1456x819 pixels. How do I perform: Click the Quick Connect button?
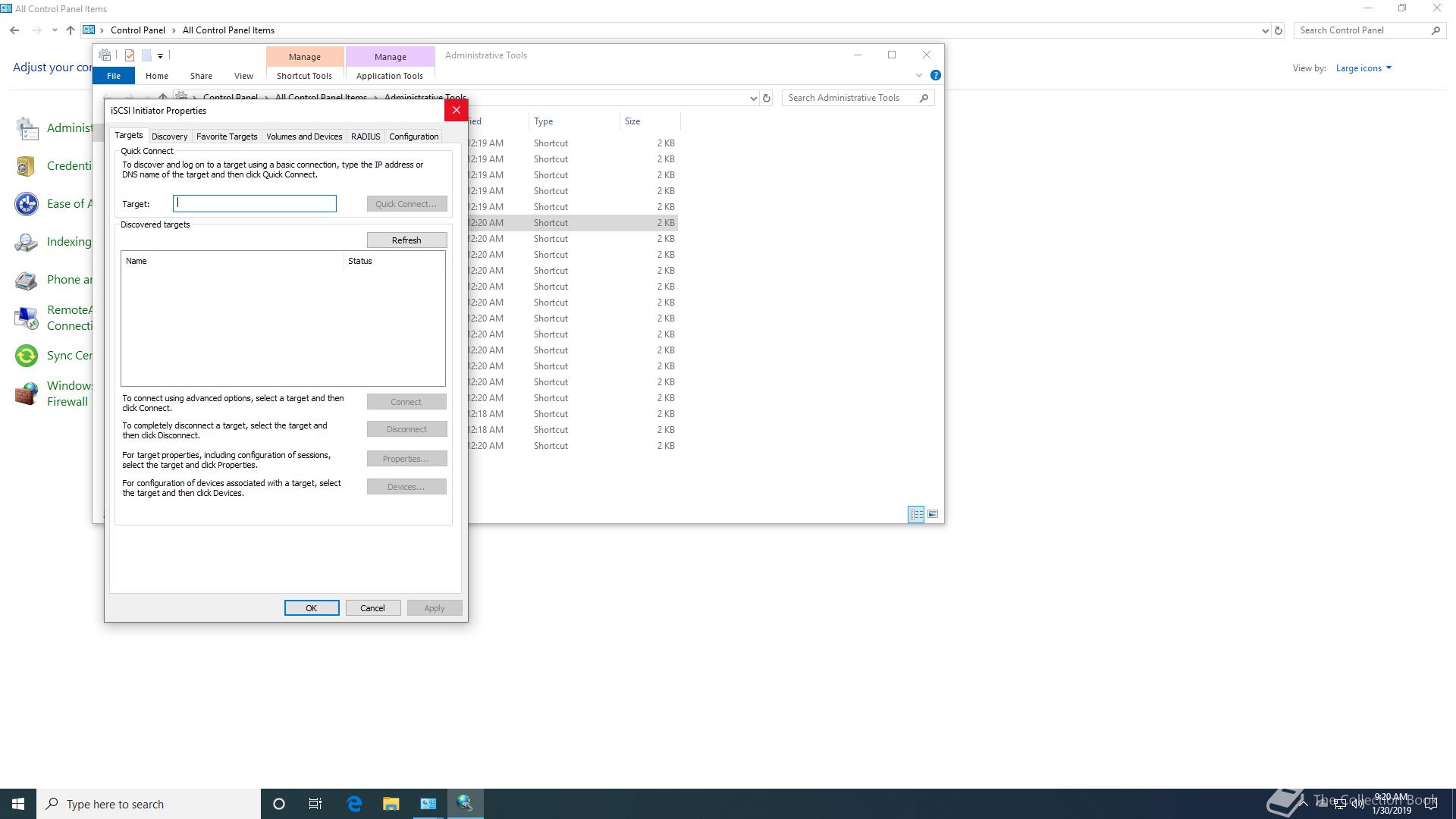pos(406,204)
